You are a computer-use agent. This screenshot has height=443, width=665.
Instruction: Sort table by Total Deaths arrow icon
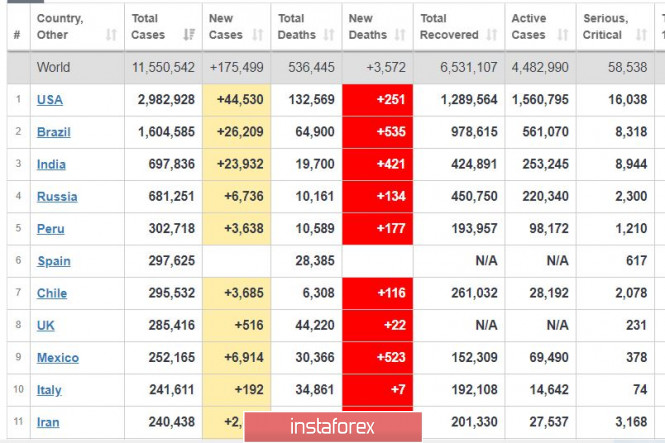click(x=328, y=35)
